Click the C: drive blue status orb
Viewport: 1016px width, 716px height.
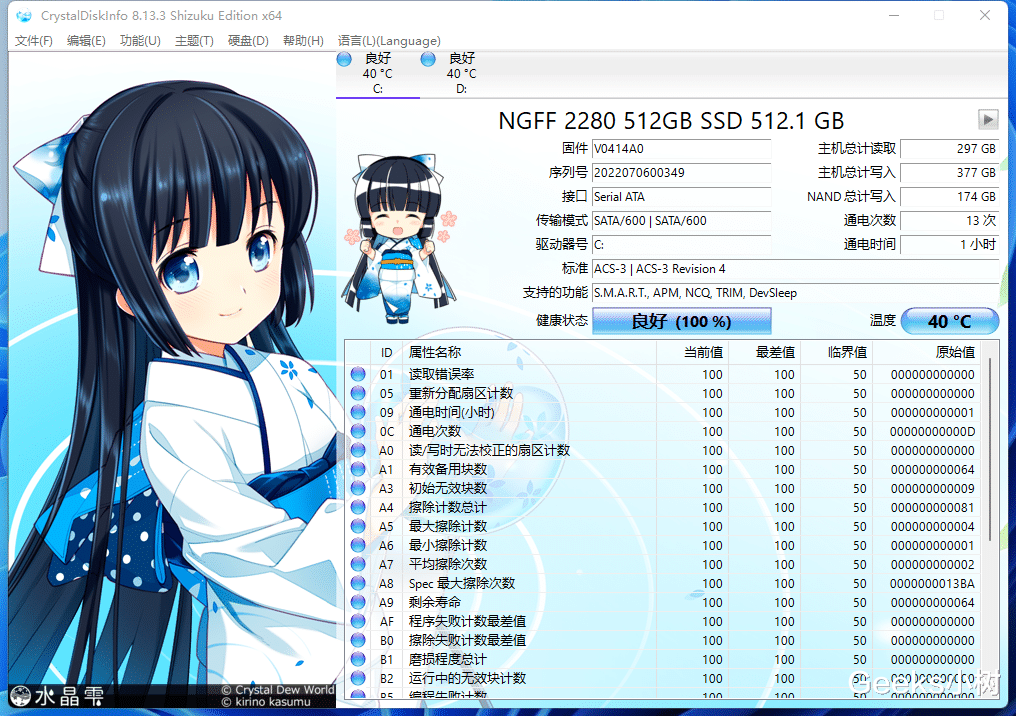tap(345, 60)
